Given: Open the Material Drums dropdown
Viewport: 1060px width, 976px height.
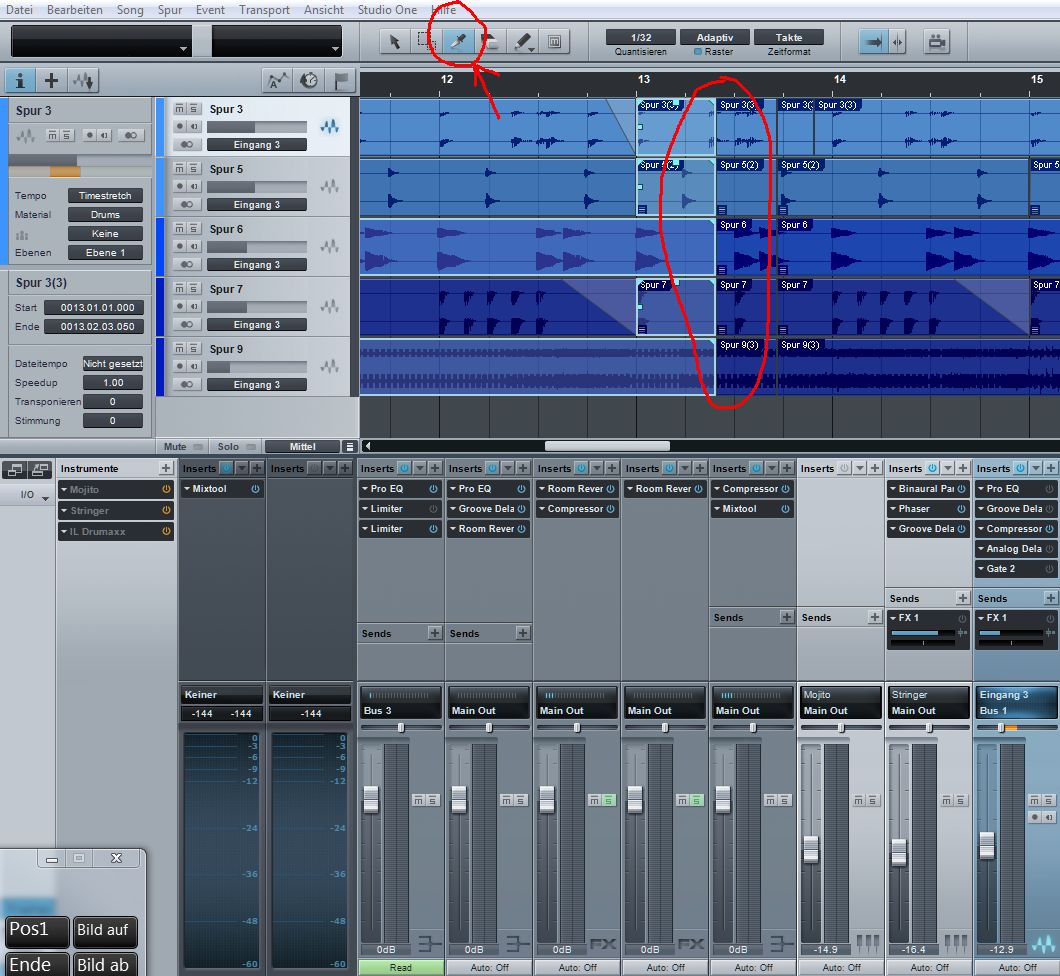Looking at the screenshot, I should pyautogui.click(x=105, y=214).
